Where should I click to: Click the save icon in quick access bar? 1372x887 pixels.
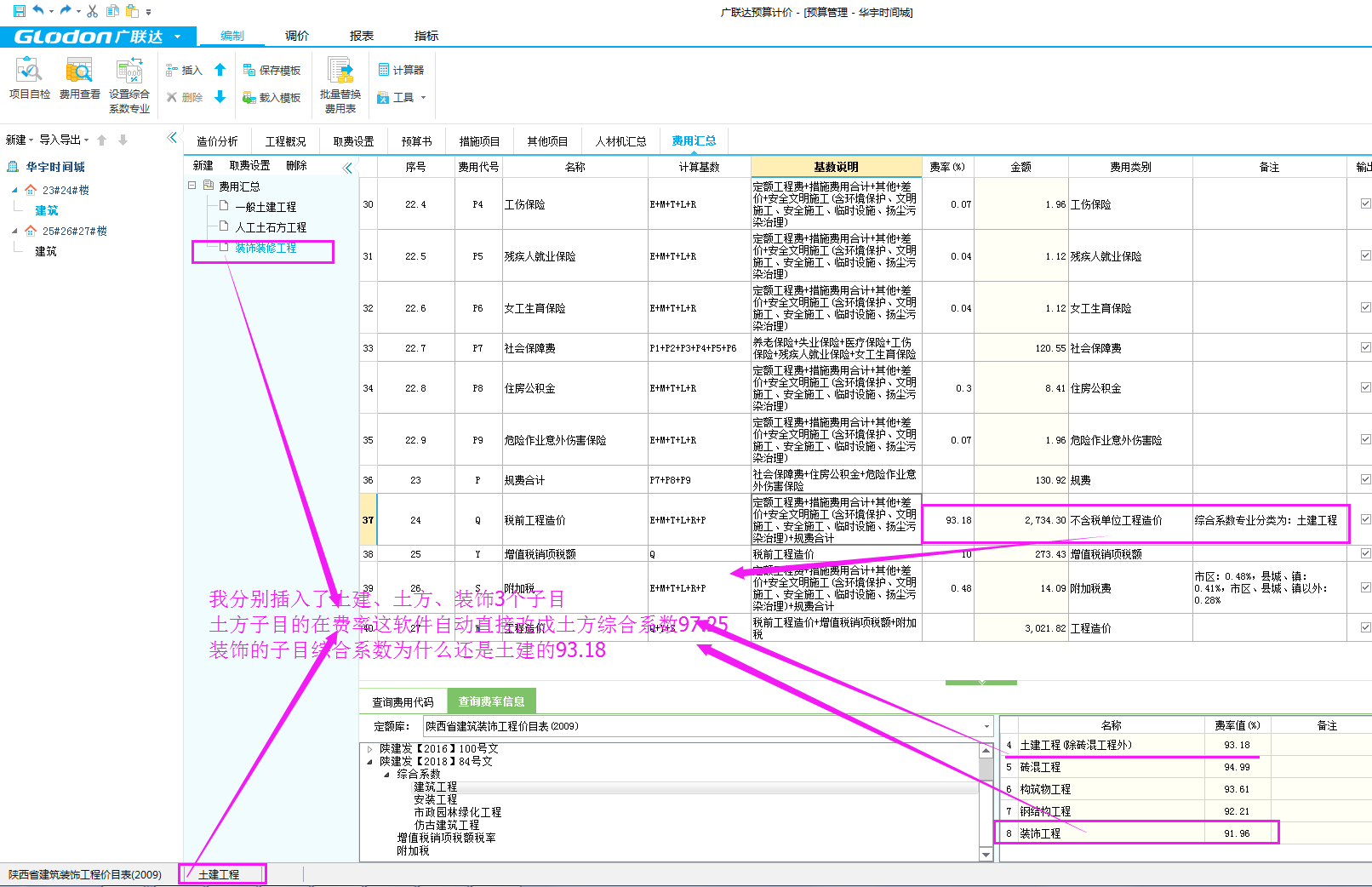19,11
